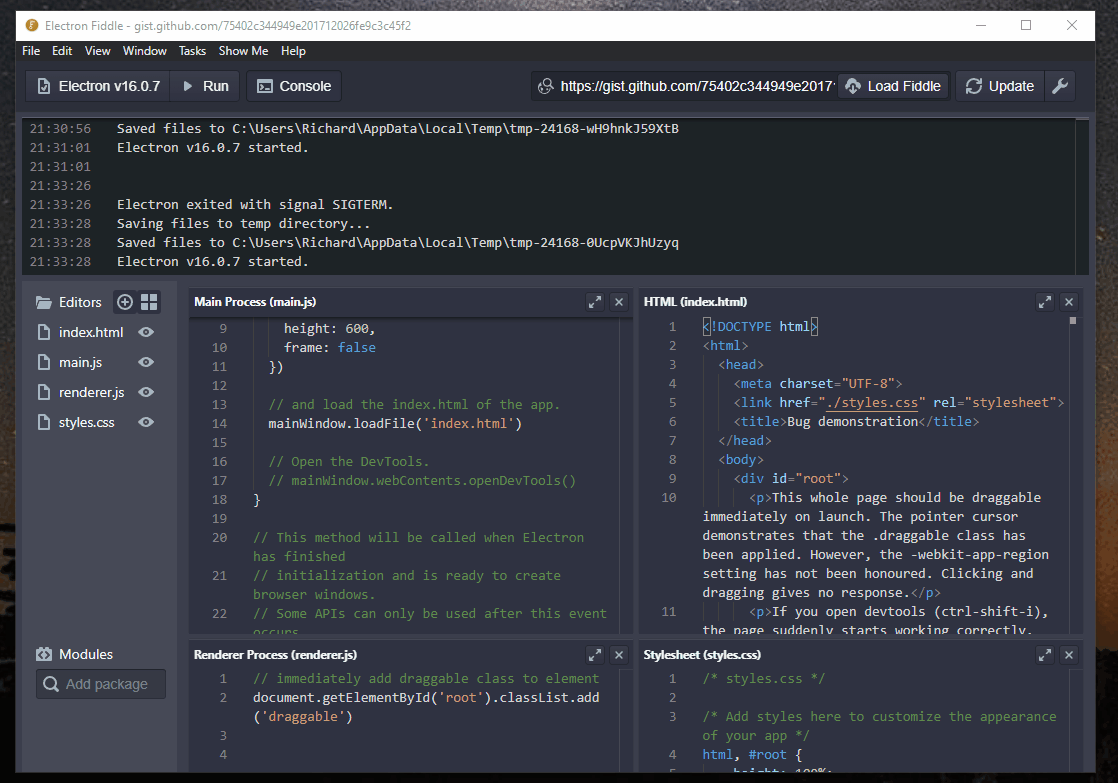1118x783 pixels.
Task: Click Load Fiddle button
Action: pos(893,86)
